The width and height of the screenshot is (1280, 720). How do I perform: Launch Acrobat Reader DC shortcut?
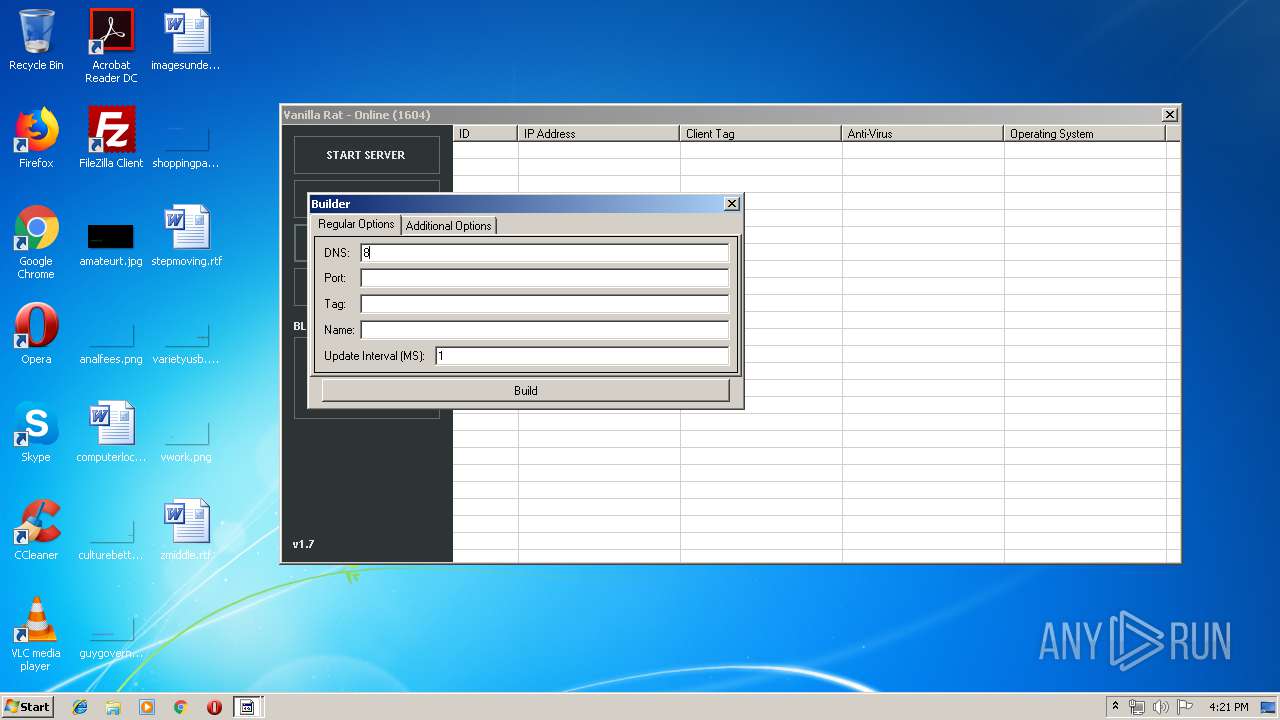pyautogui.click(x=111, y=46)
